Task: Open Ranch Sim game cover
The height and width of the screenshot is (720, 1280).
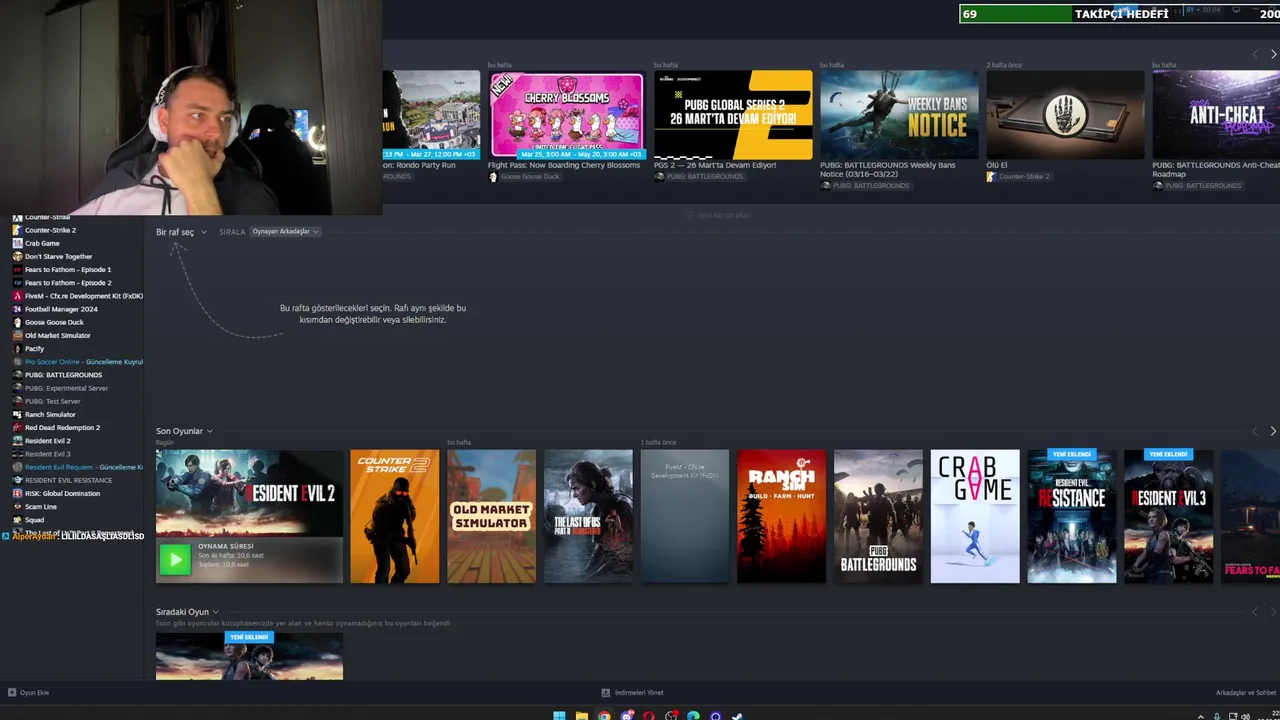Action: [x=781, y=516]
